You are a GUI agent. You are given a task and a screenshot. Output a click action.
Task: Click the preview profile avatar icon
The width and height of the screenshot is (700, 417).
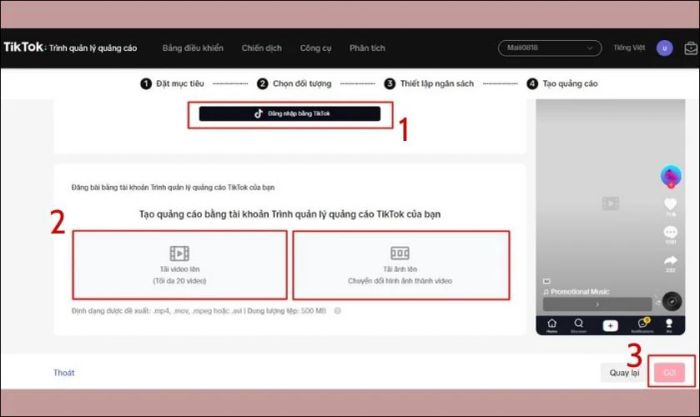671,176
